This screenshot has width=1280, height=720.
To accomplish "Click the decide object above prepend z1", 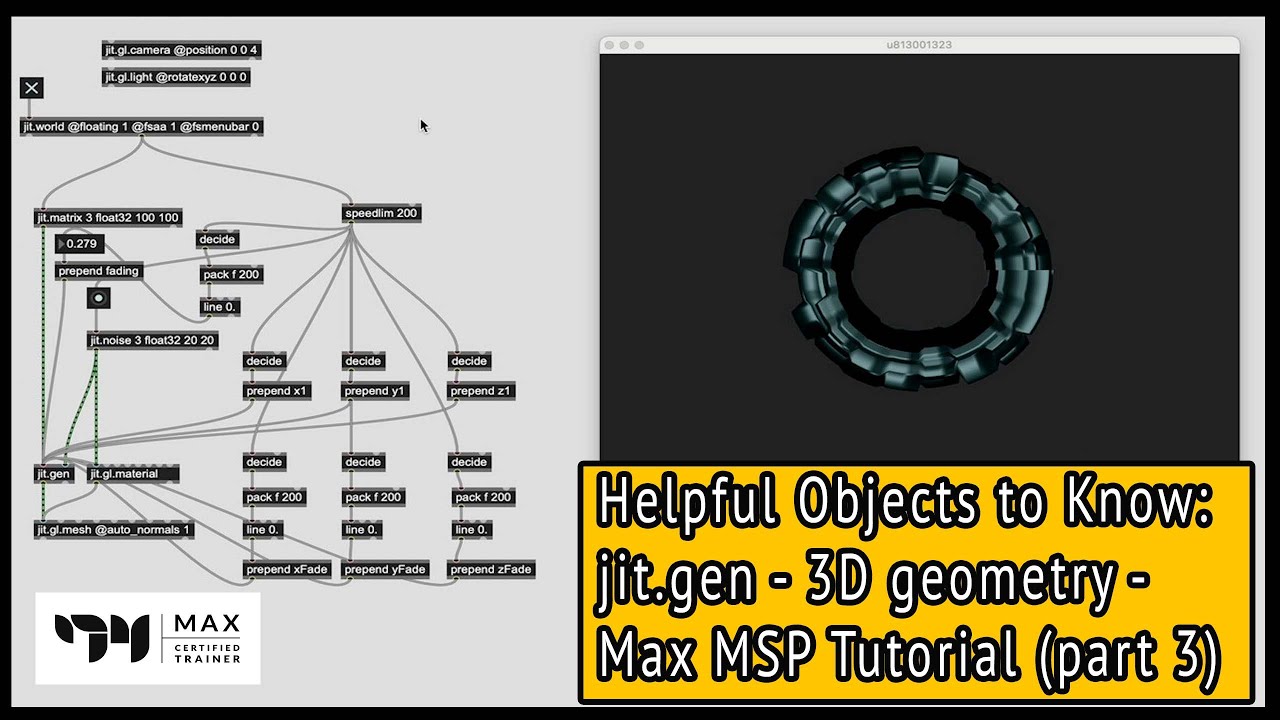I will click(x=469, y=361).
